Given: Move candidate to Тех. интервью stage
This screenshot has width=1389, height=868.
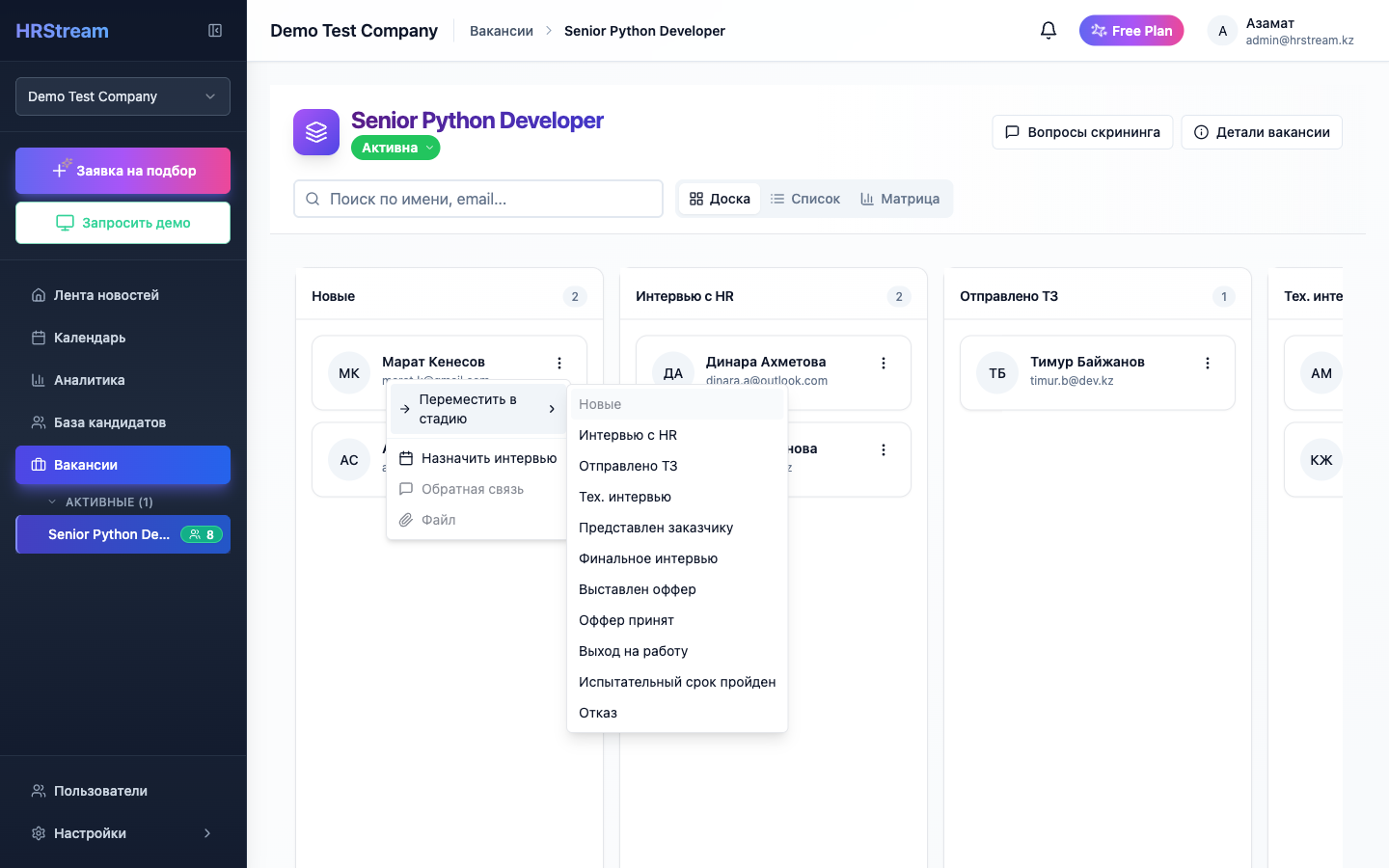Looking at the screenshot, I should 625,497.
